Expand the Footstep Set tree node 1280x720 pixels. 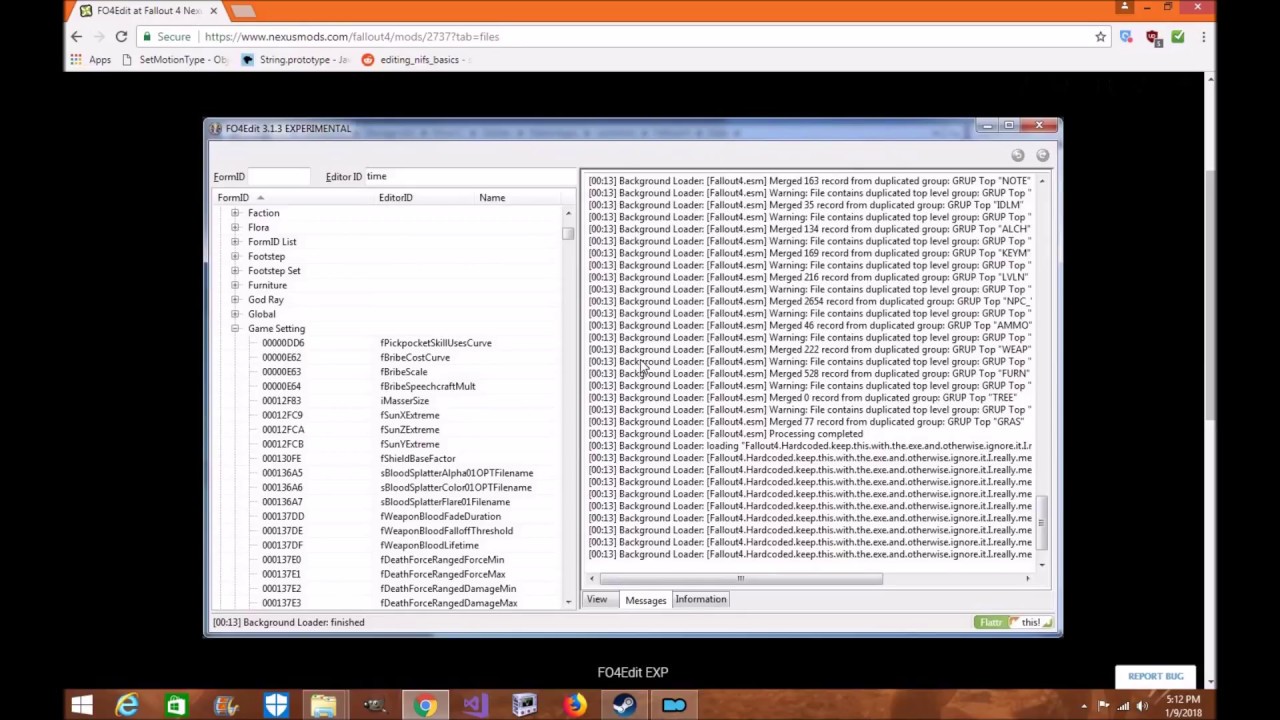235,271
